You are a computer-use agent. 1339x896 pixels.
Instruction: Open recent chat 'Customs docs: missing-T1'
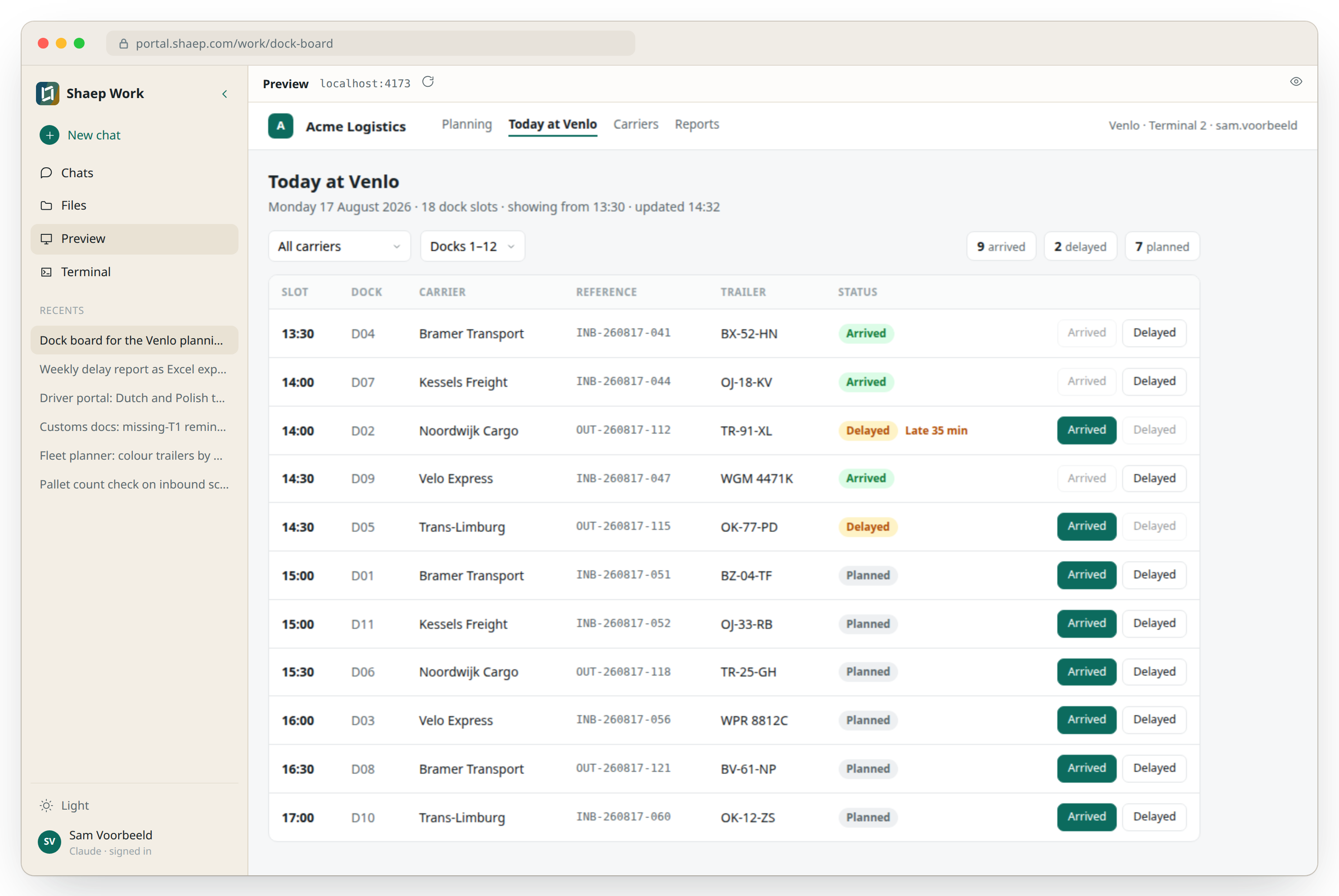click(x=134, y=427)
